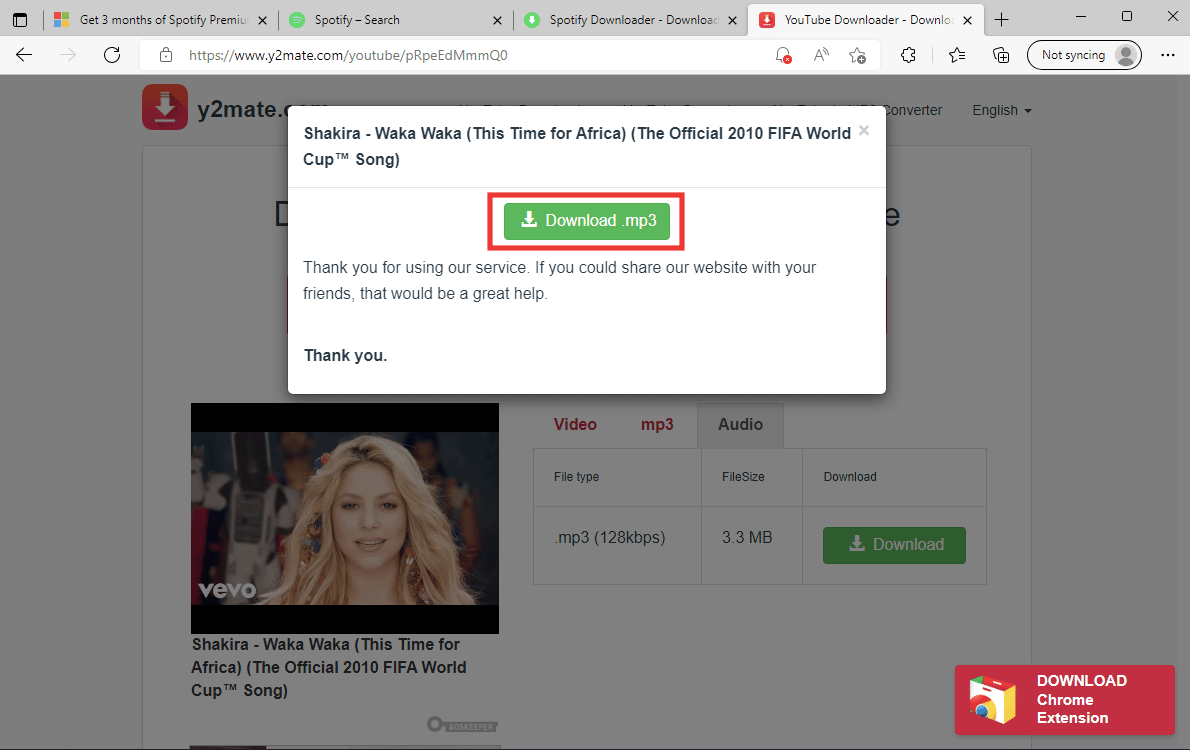This screenshot has width=1190, height=750.
Task: Close the Spotify – Search tab
Action: pyautogui.click(x=497, y=20)
